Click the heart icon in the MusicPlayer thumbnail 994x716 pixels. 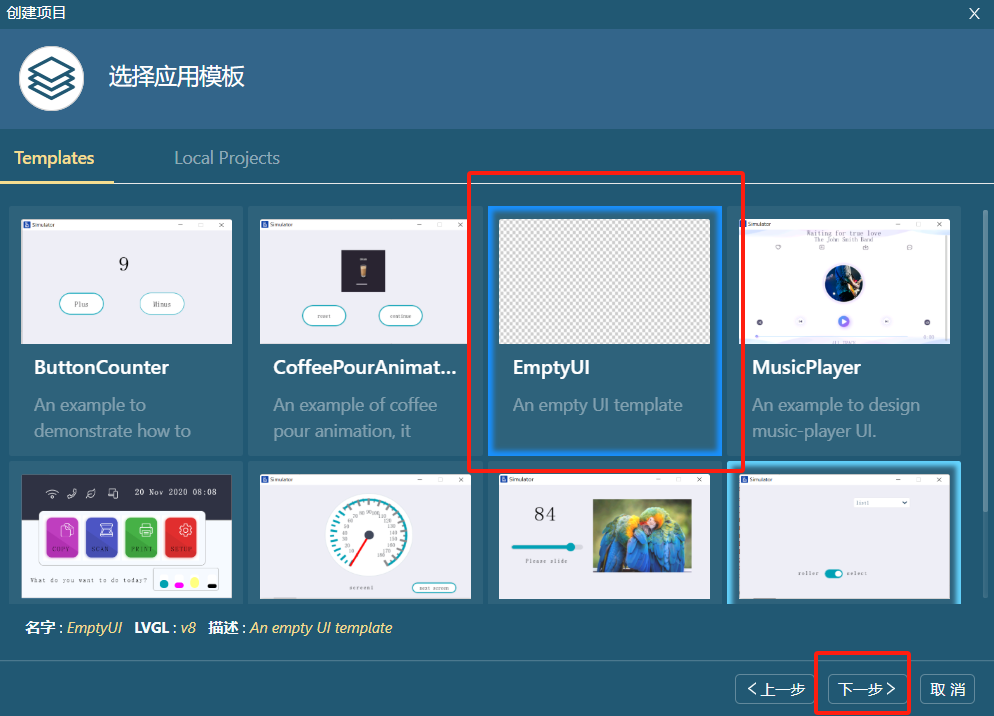778,247
